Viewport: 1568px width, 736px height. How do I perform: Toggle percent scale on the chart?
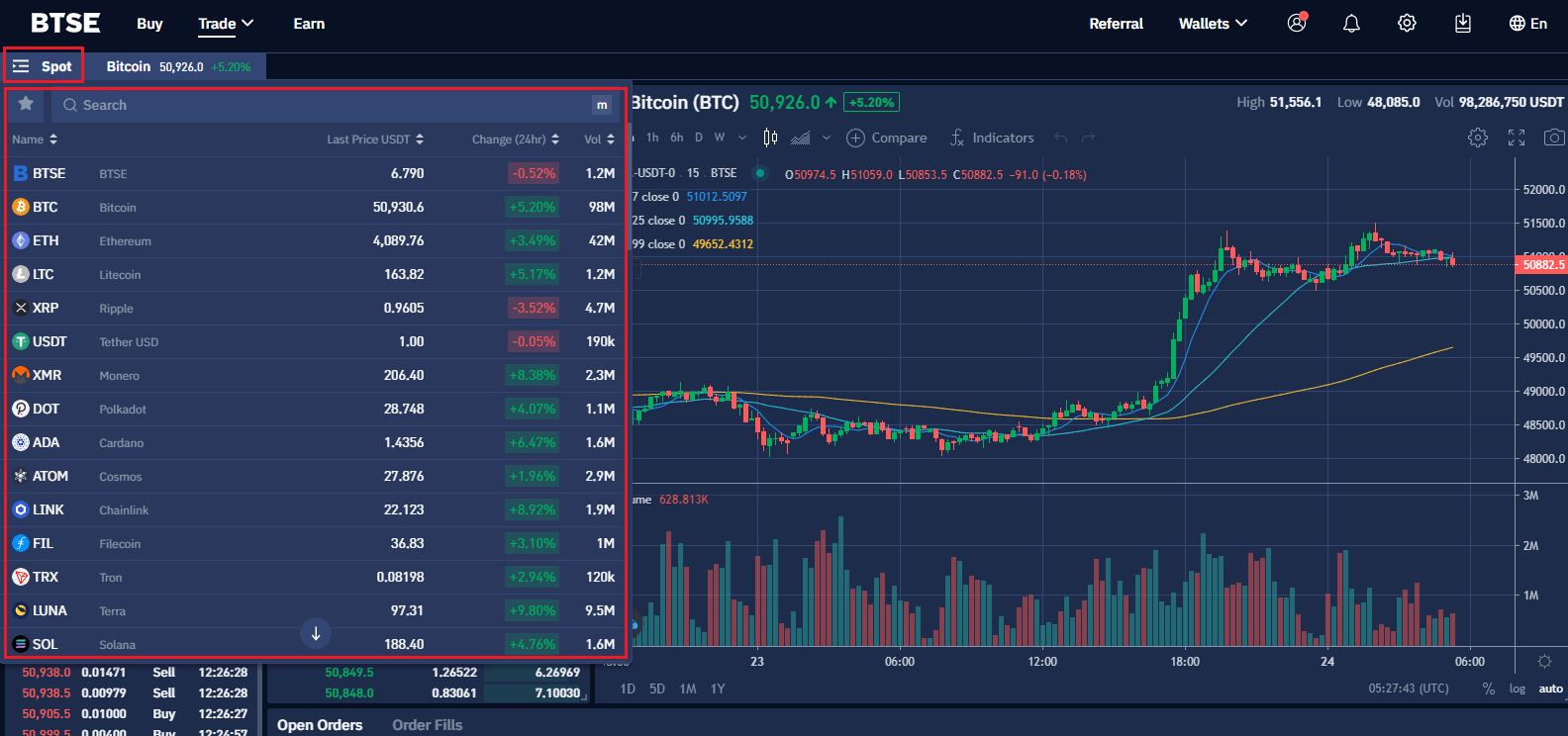[1488, 689]
